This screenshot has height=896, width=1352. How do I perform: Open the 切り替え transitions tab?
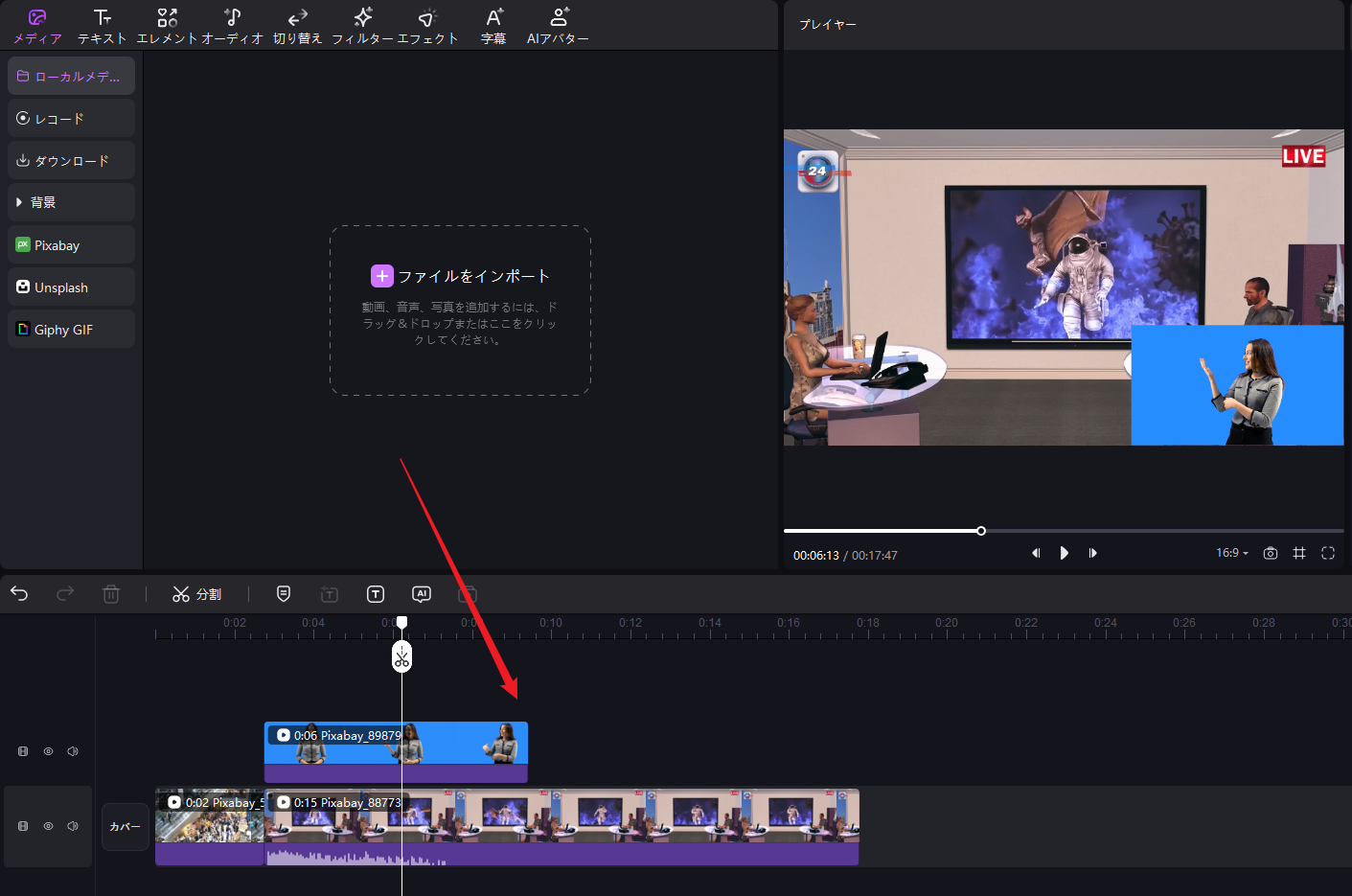[297, 27]
